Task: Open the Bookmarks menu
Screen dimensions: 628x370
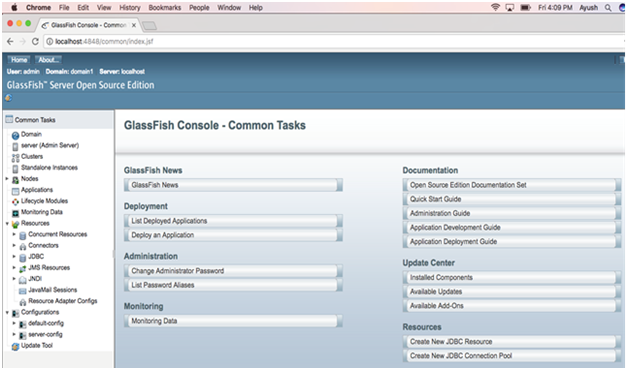Action: [165, 8]
